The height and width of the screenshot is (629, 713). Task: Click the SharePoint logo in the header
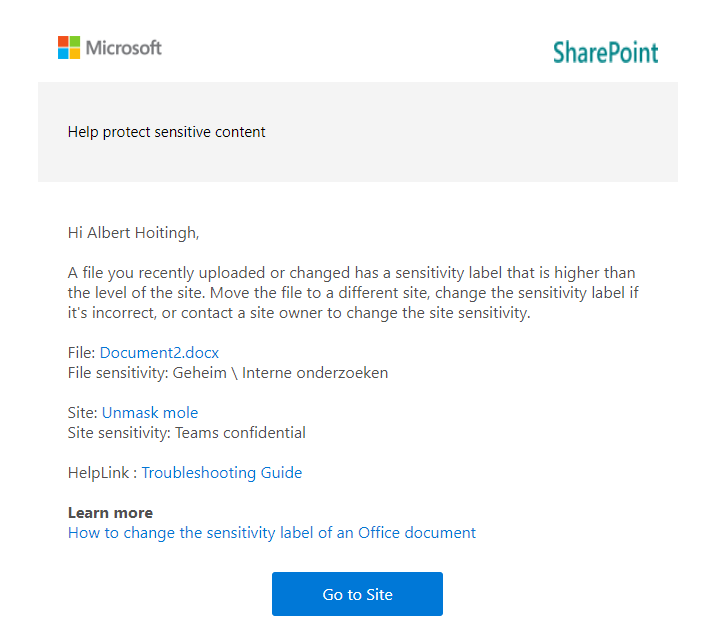click(606, 52)
